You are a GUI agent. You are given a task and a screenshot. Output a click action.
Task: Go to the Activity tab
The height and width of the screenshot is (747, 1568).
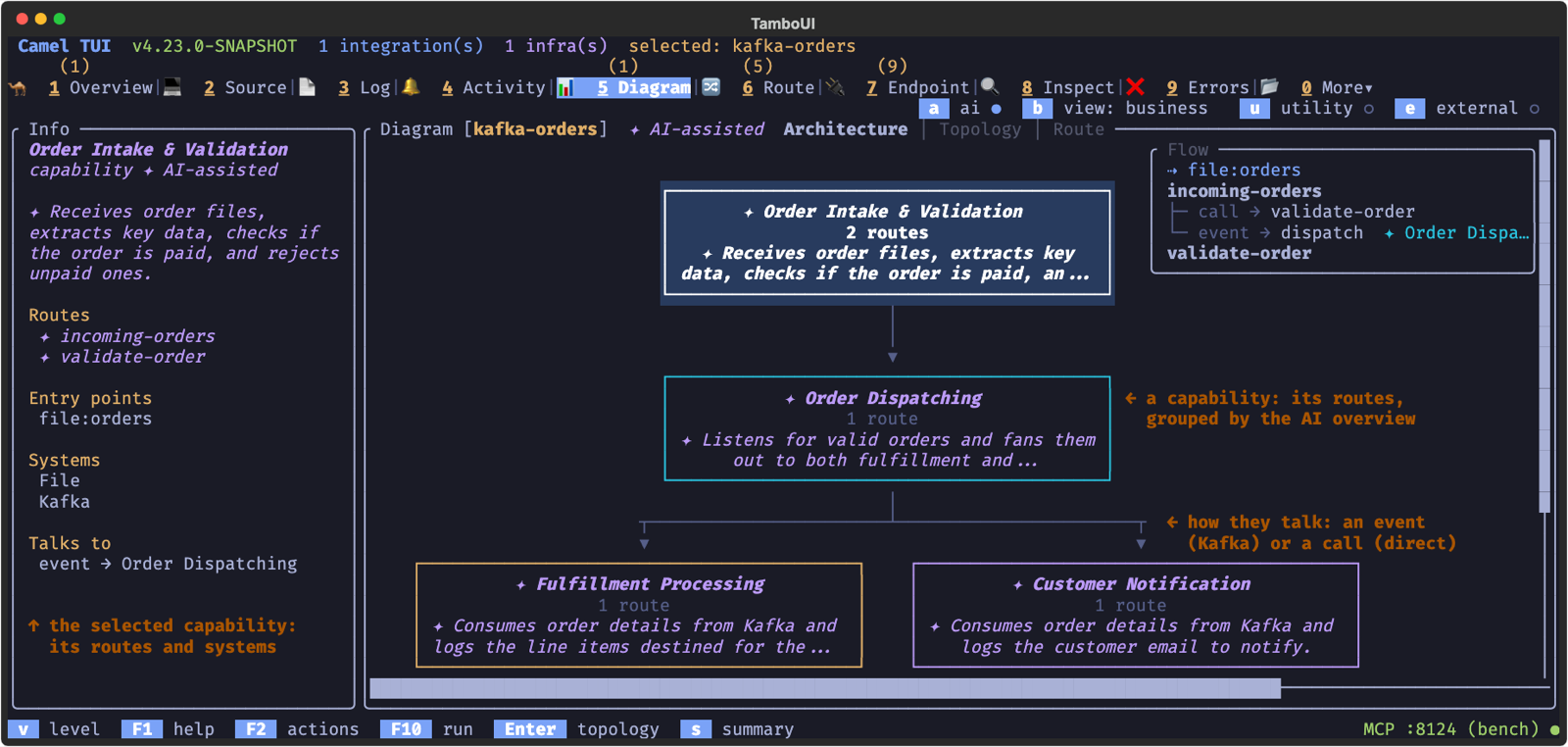493,87
